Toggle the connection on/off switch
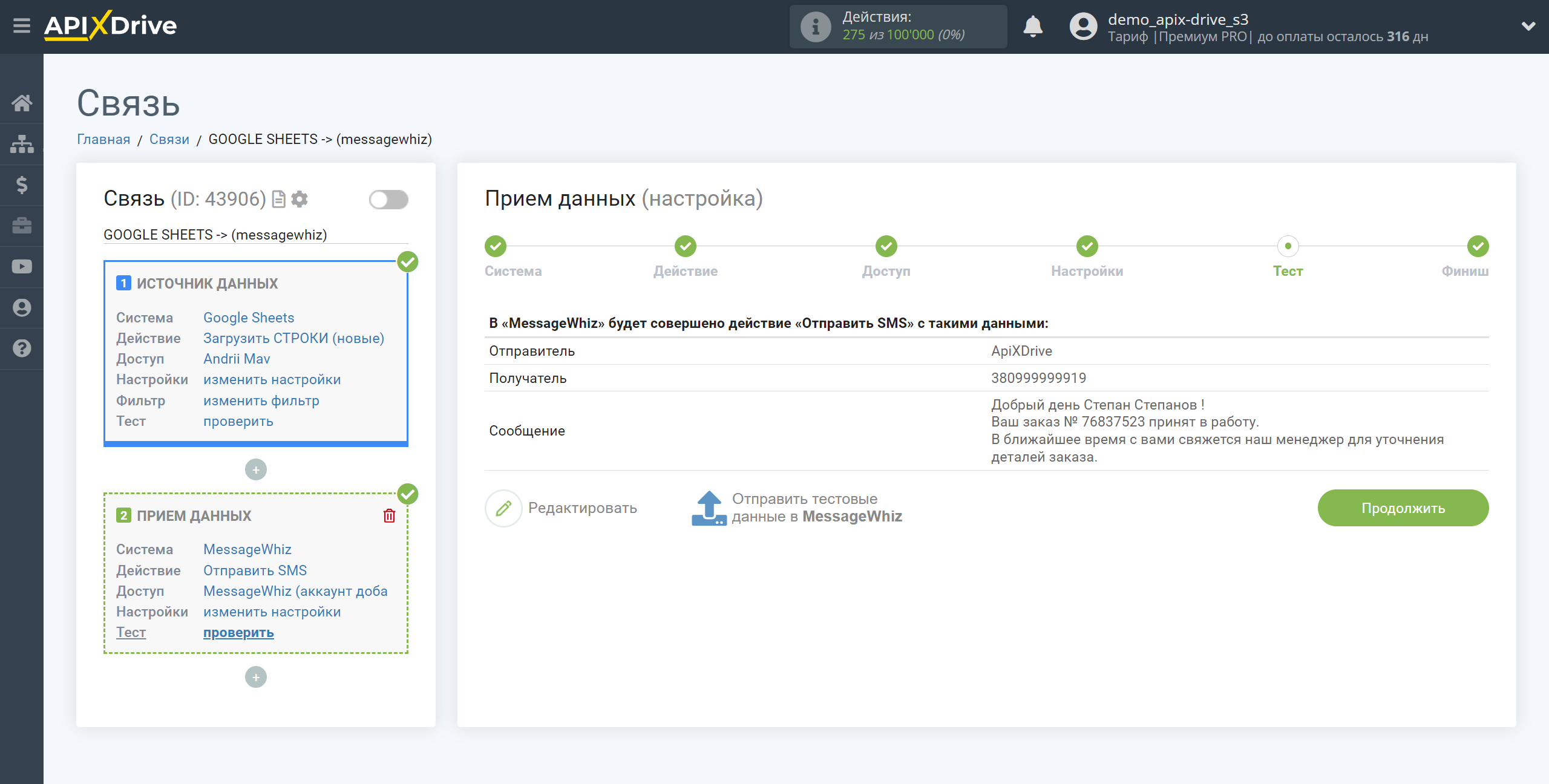Image resolution: width=1549 pixels, height=784 pixels. coord(388,200)
